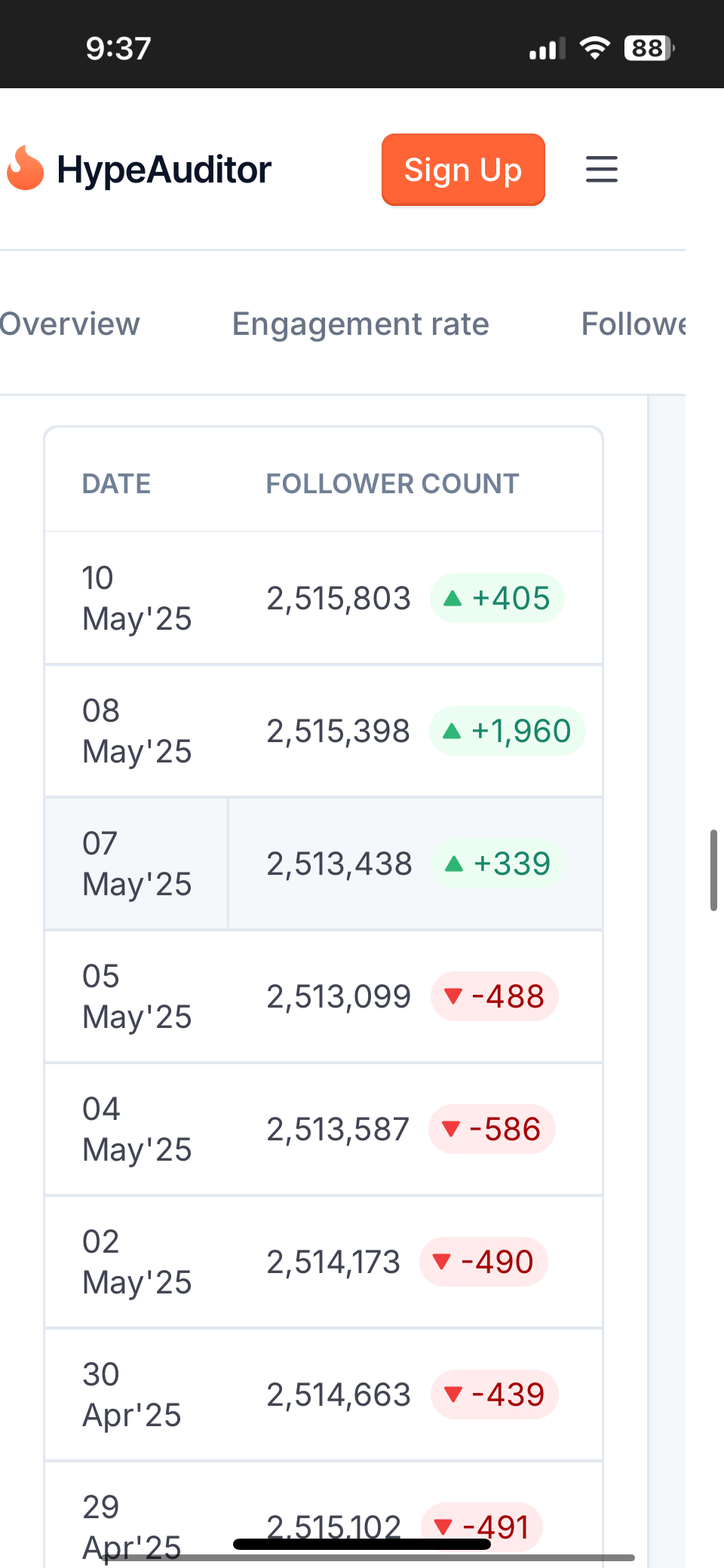Tap the cellular signal bars icon

(x=547, y=49)
